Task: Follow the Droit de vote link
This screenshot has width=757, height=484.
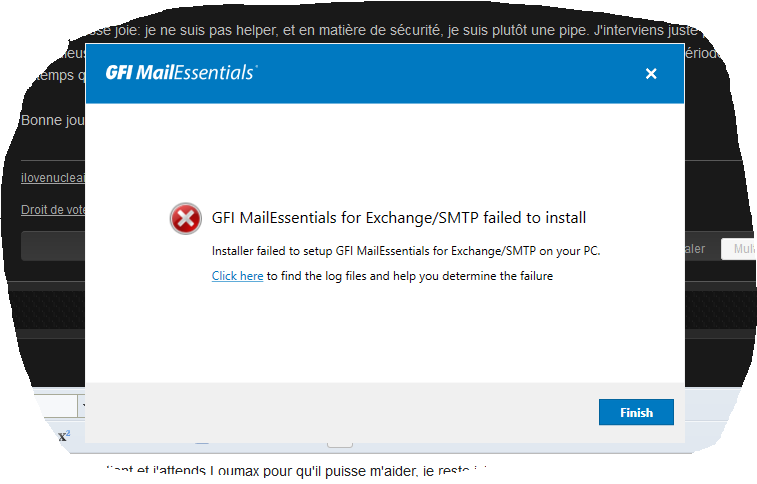Action: 53,210
